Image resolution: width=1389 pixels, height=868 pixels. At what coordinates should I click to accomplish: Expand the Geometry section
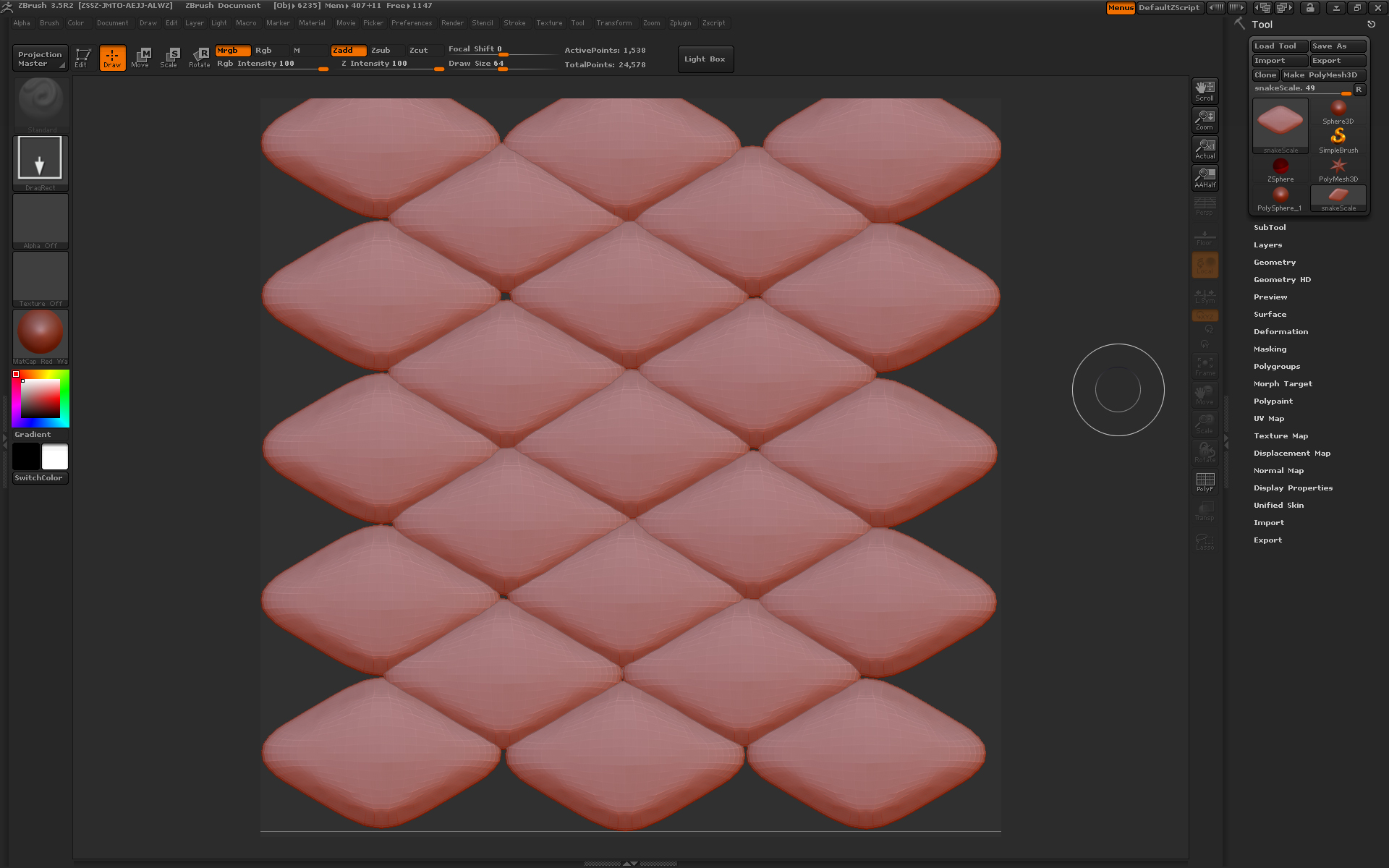pos(1274,262)
